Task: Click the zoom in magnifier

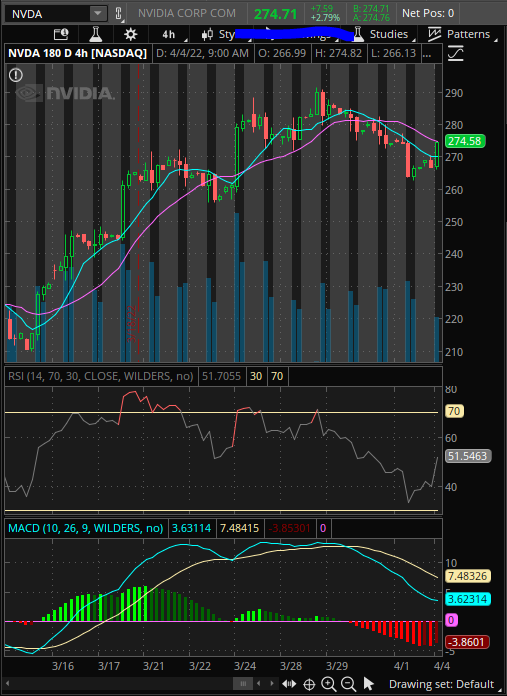Action: tap(329, 684)
